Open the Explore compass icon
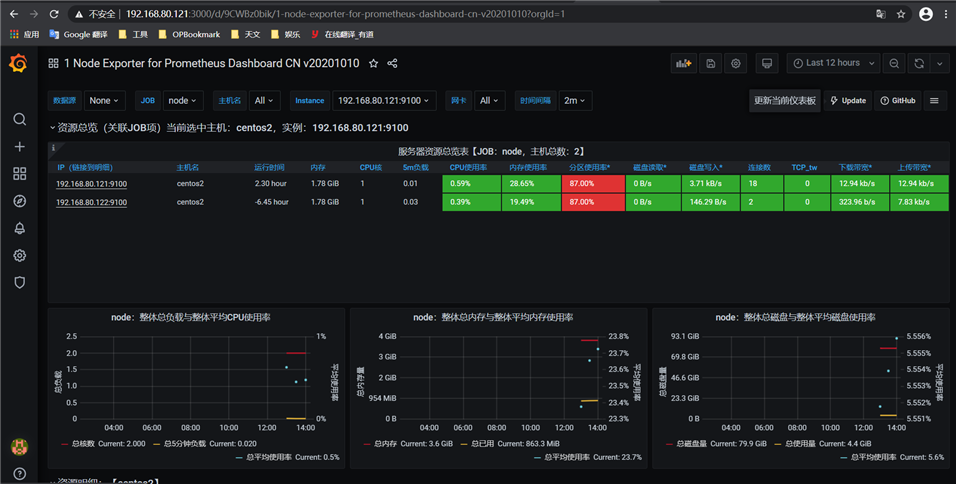The height and width of the screenshot is (484, 956). coord(19,201)
